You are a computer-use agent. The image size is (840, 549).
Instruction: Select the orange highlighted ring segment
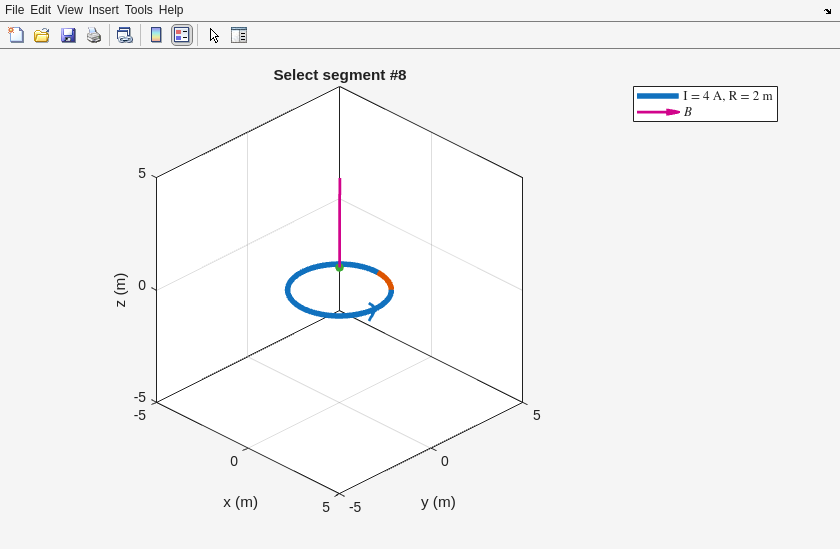click(385, 278)
